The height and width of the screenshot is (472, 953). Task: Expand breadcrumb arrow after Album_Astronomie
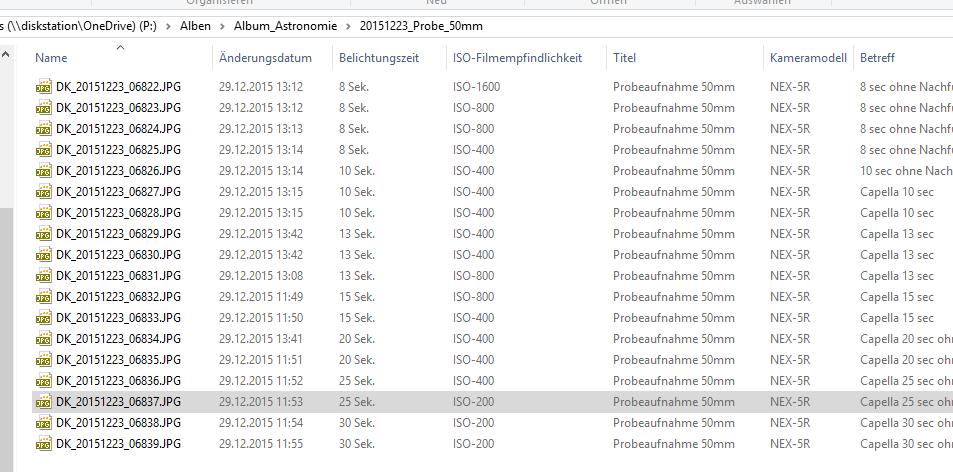(338, 26)
